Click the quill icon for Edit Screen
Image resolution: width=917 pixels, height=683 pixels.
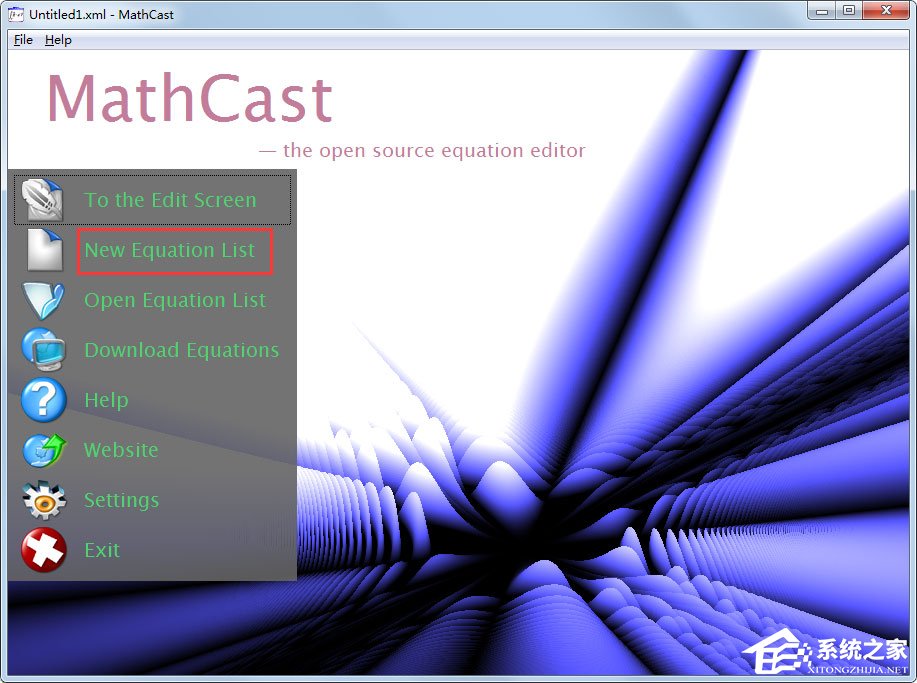[43, 200]
